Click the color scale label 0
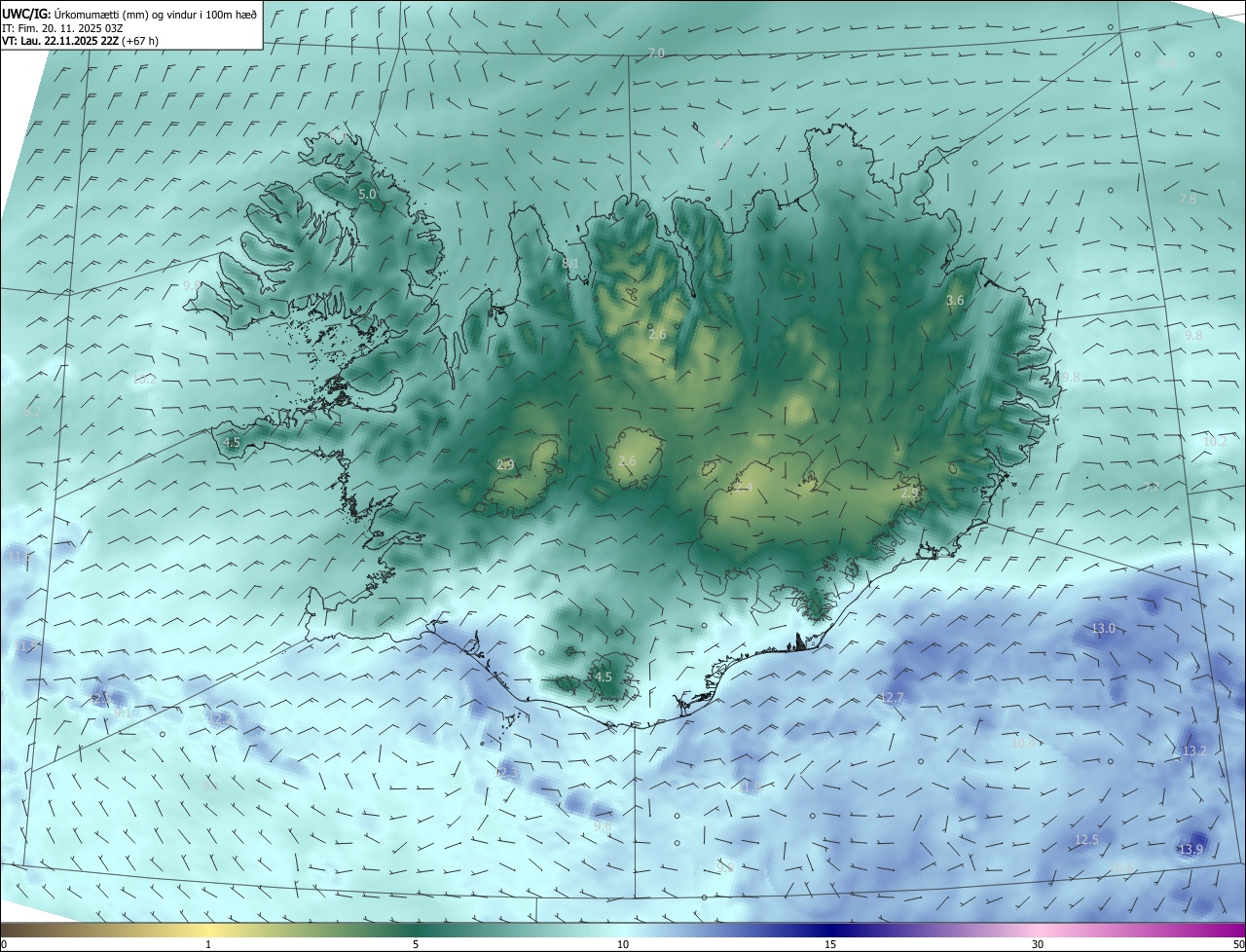1246x952 pixels. pos(4,944)
